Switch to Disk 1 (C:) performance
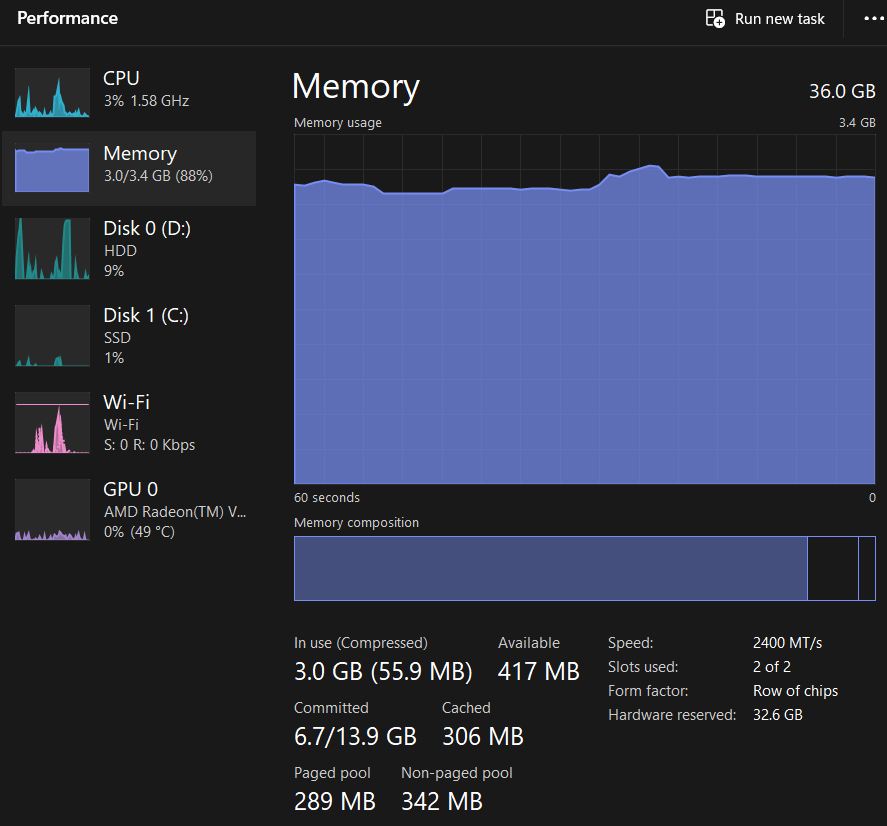 pos(129,336)
